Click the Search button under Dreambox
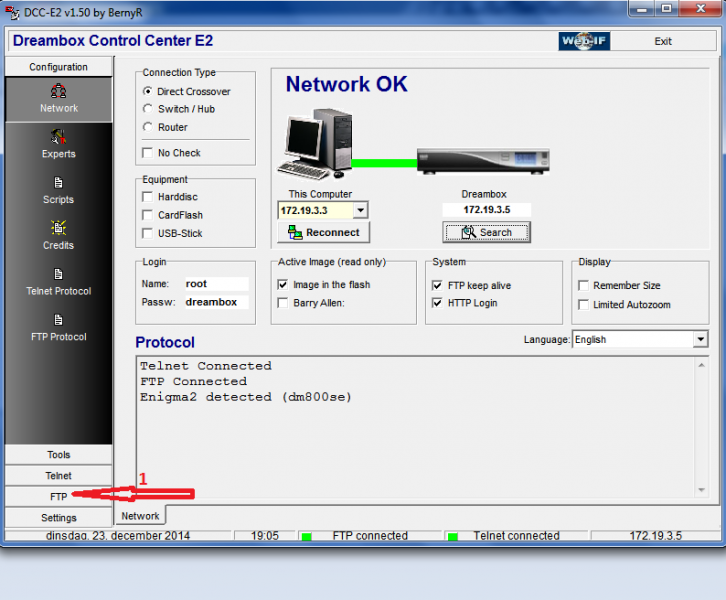 pyautogui.click(x=486, y=232)
